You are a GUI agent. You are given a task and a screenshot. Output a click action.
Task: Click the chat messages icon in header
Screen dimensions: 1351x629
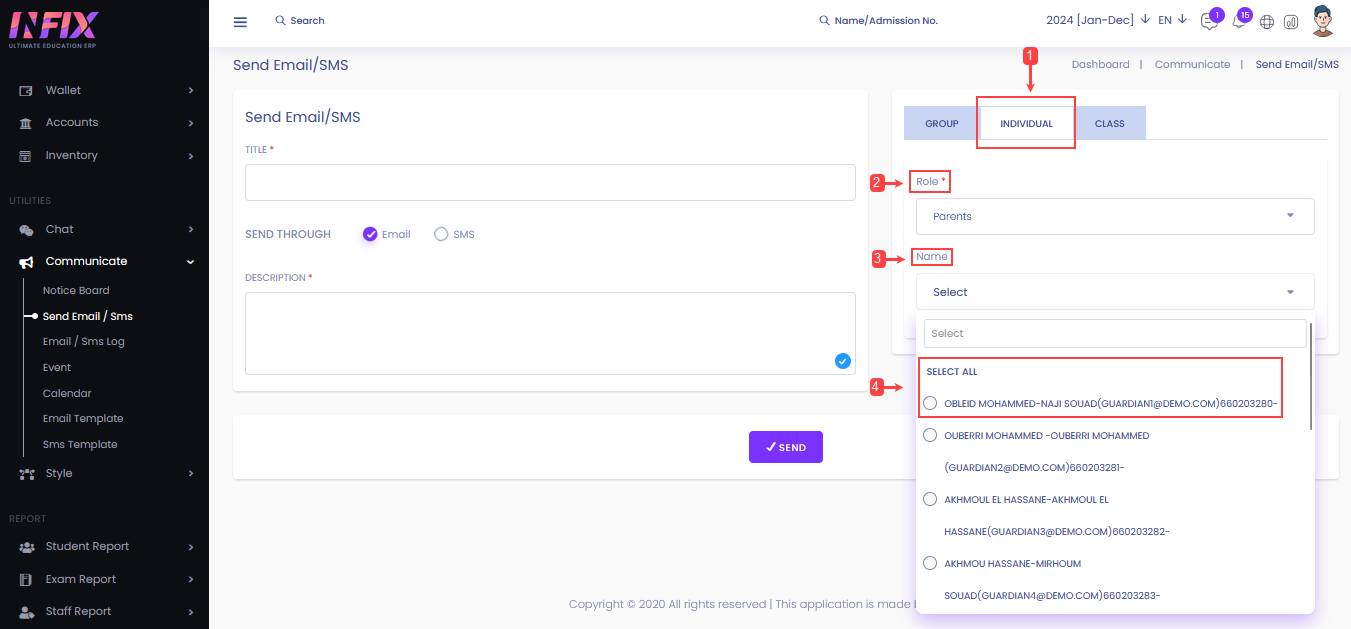(x=1209, y=22)
